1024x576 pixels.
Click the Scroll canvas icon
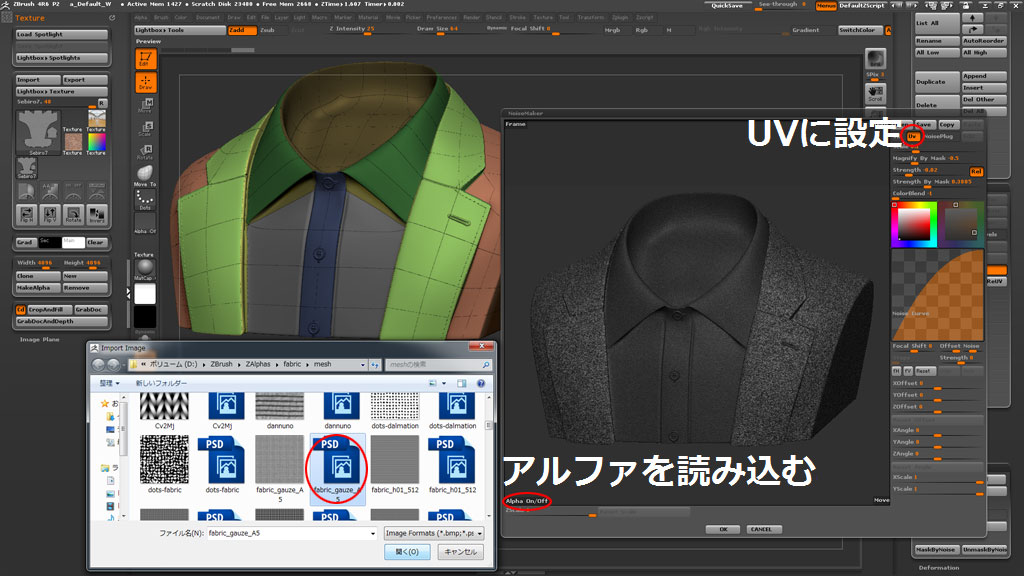click(875, 93)
